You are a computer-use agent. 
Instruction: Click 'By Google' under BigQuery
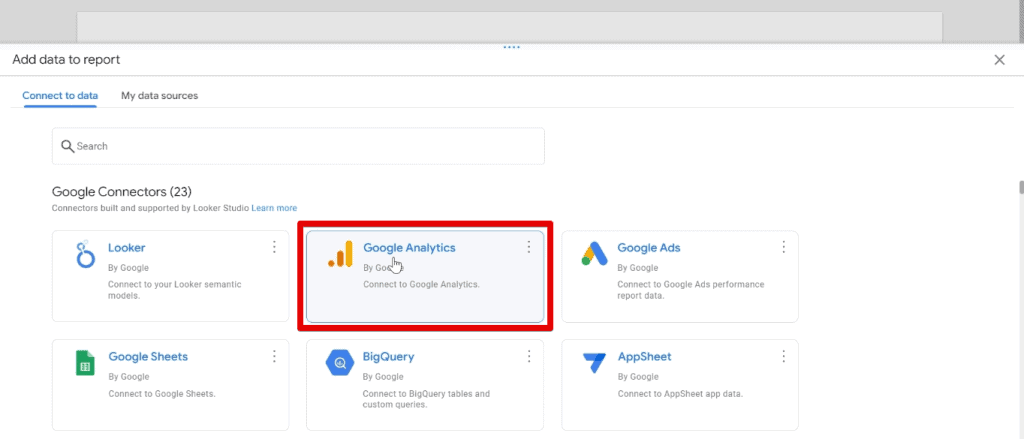[383, 377]
